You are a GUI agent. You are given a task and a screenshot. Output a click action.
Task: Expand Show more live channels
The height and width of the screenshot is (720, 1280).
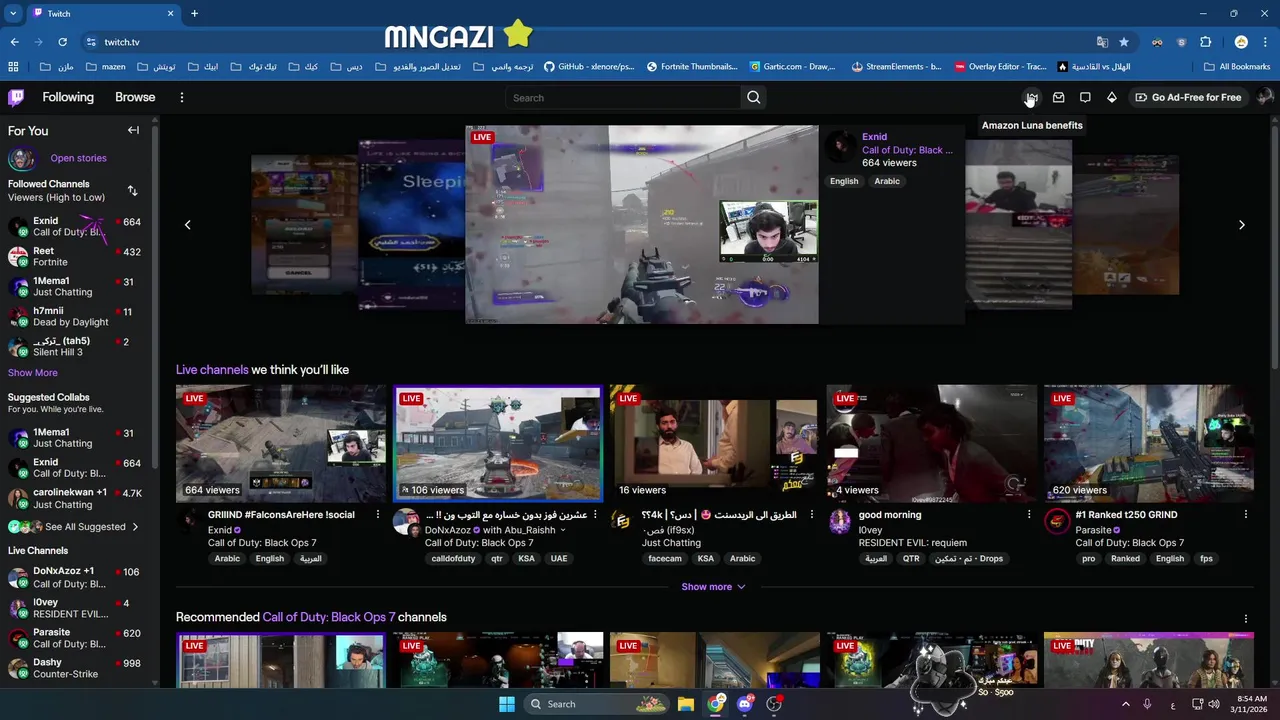pos(713,586)
